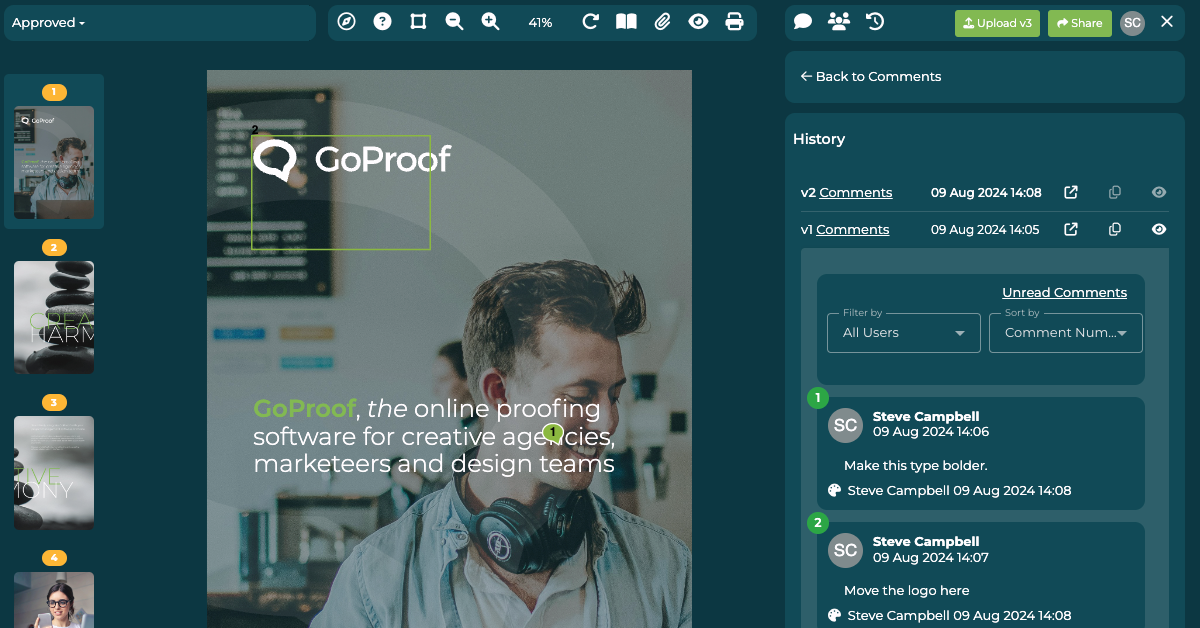Image resolution: width=1200 pixels, height=628 pixels.
Task: Select comment 2 green number badge
Action: [x=818, y=523]
